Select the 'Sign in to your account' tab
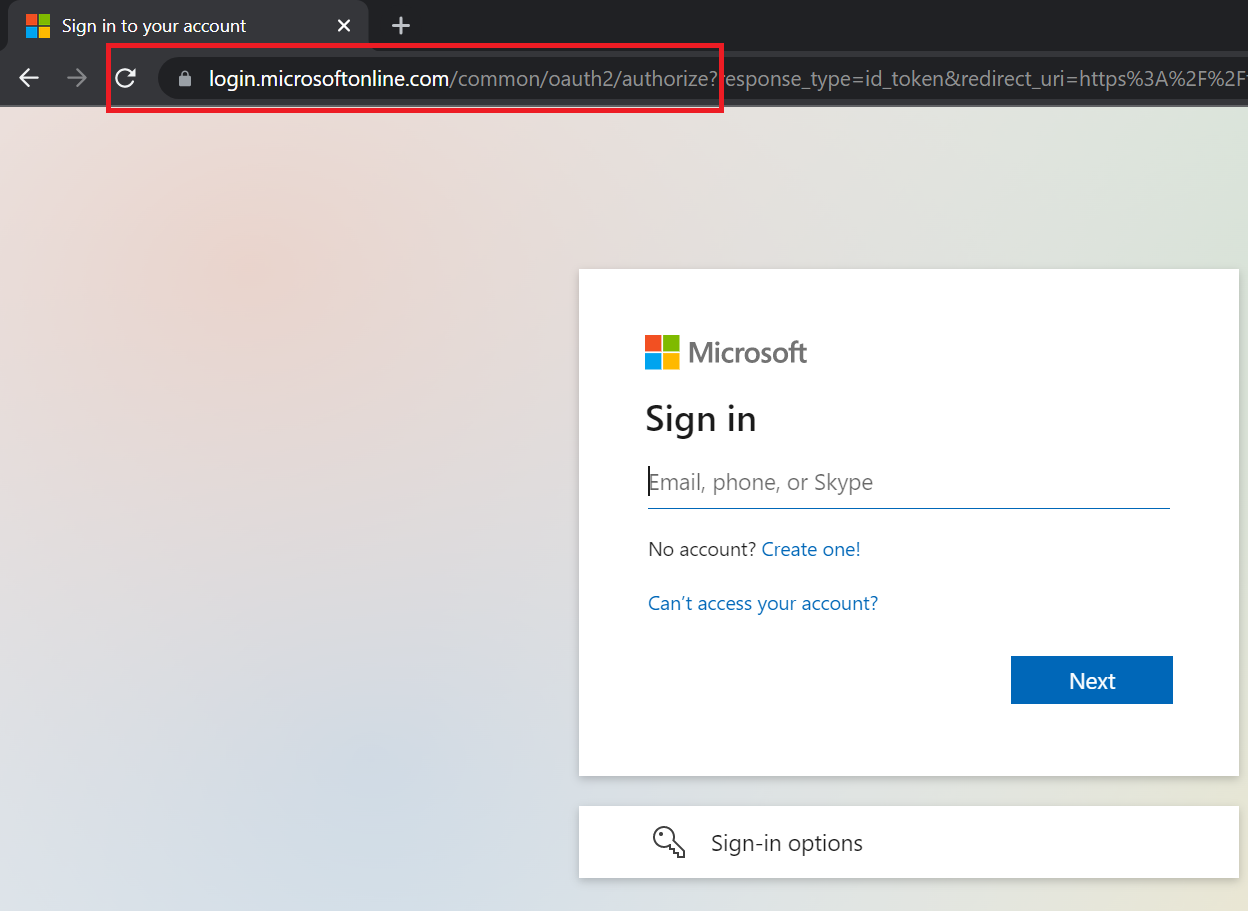The height and width of the screenshot is (911, 1248). 186,26
